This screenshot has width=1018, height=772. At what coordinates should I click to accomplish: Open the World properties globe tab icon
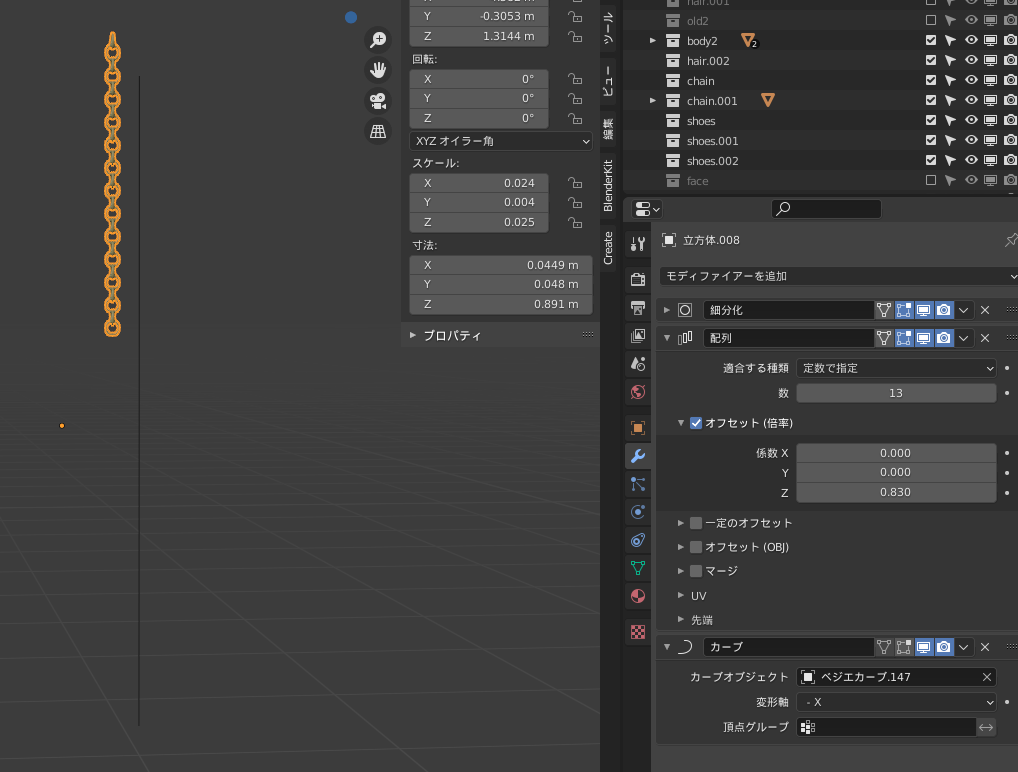[638, 392]
